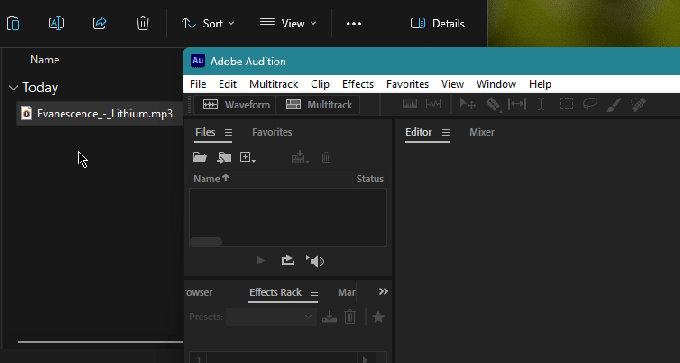Open the Files panel hamburger menu
This screenshot has width=680, height=363.
[229, 133]
